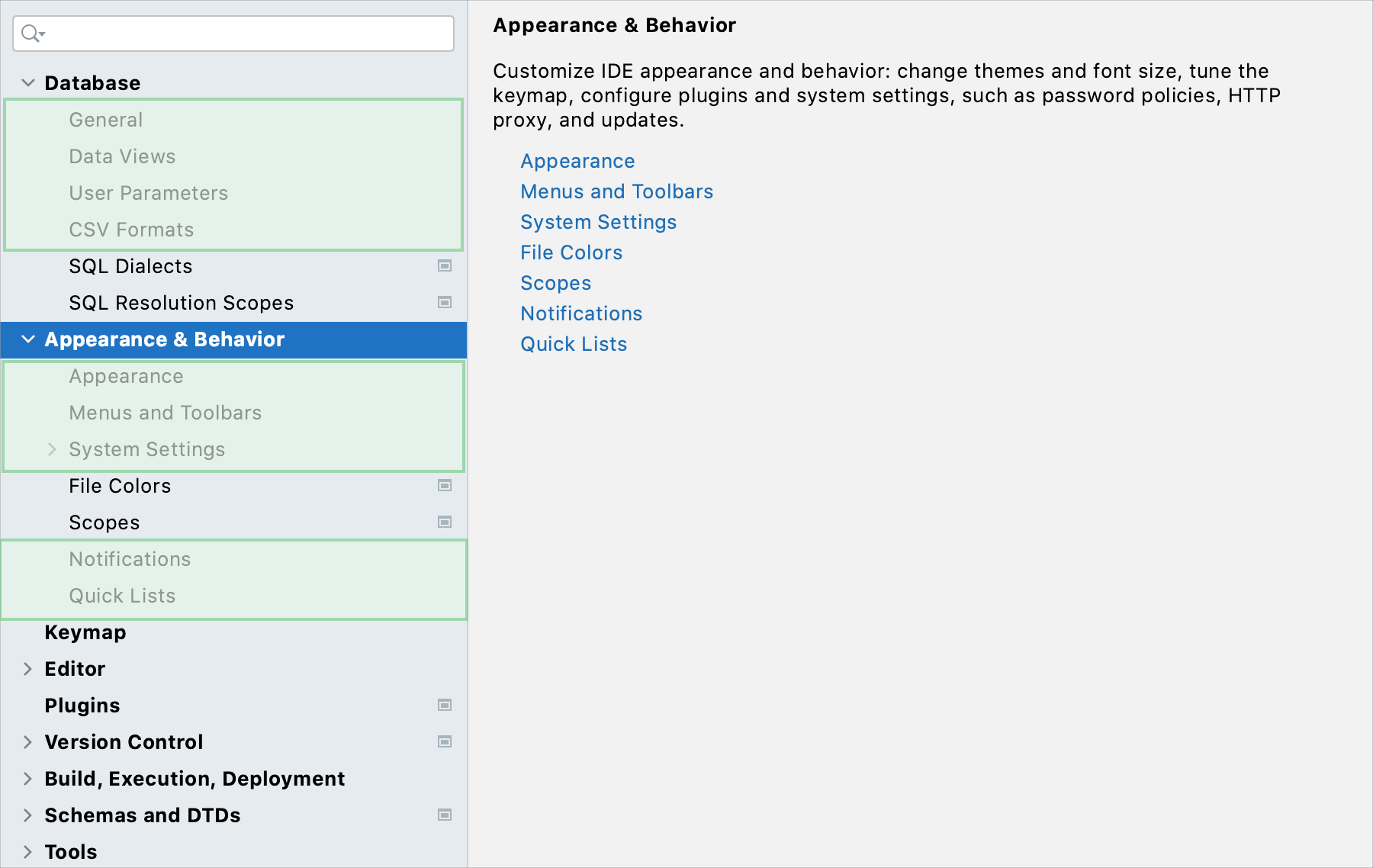Expand the Tools section

28,851
